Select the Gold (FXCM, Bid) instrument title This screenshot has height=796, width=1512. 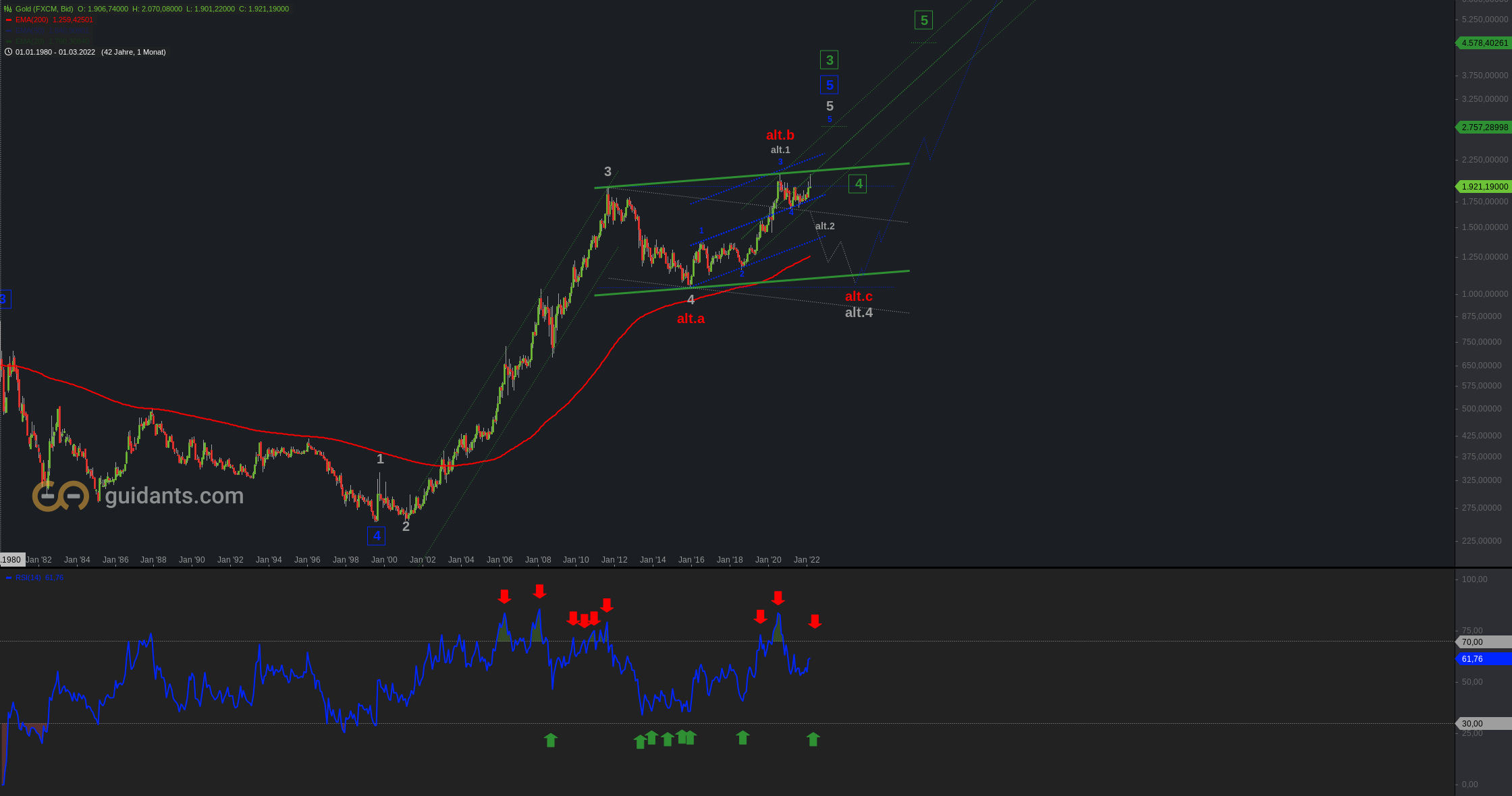click(x=45, y=9)
